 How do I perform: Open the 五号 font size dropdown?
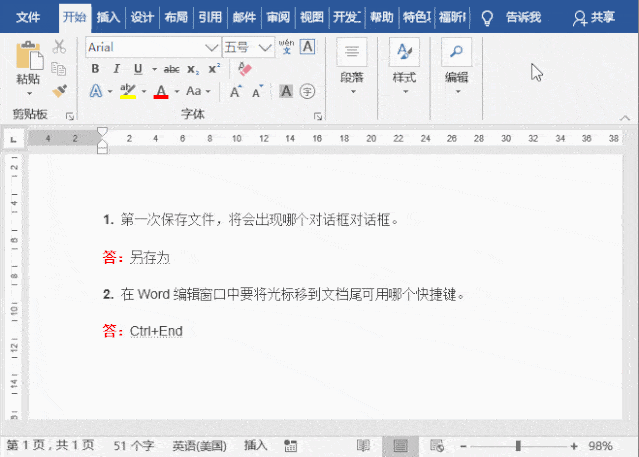265,47
